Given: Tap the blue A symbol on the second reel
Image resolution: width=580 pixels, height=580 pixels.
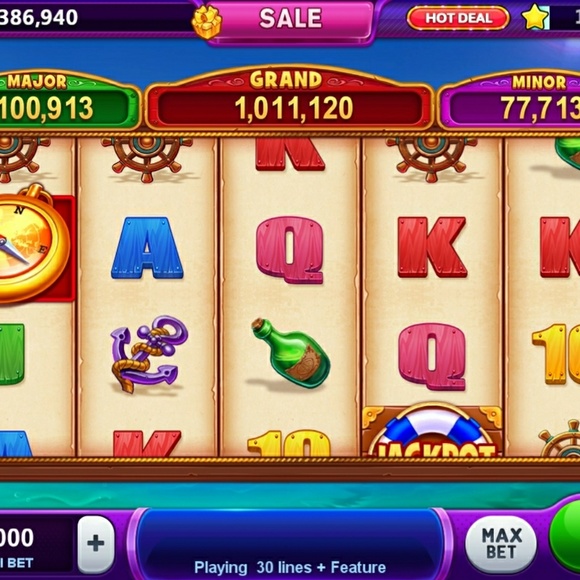Looking at the screenshot, I should [x=147, y=248].
